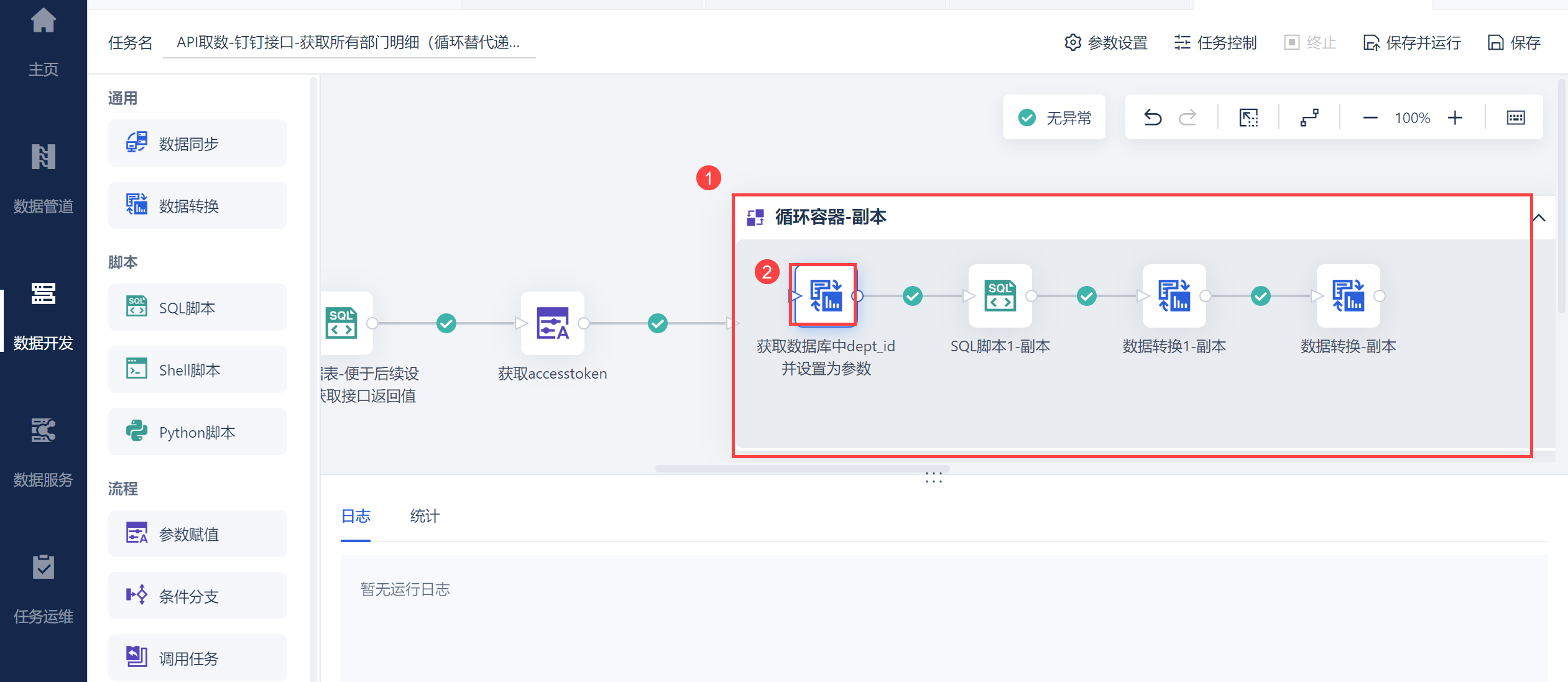Click green check before 数据转换-副本 node
This screenshot has height=682, width=1568.
tap(1261, 296)
